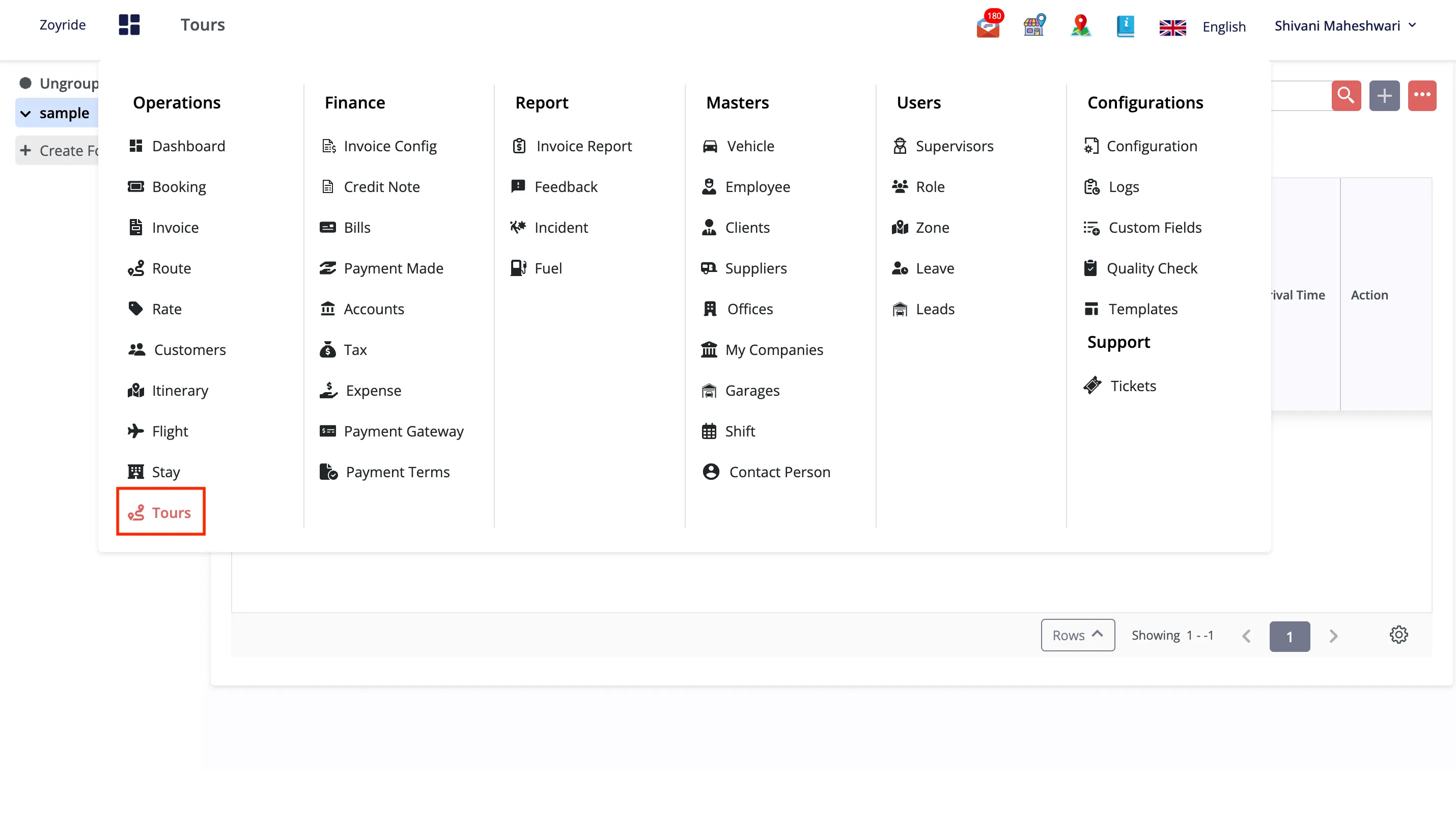
Task: Open Payment Made menu item
Action: pyautogui.click(x=381, y=268)
